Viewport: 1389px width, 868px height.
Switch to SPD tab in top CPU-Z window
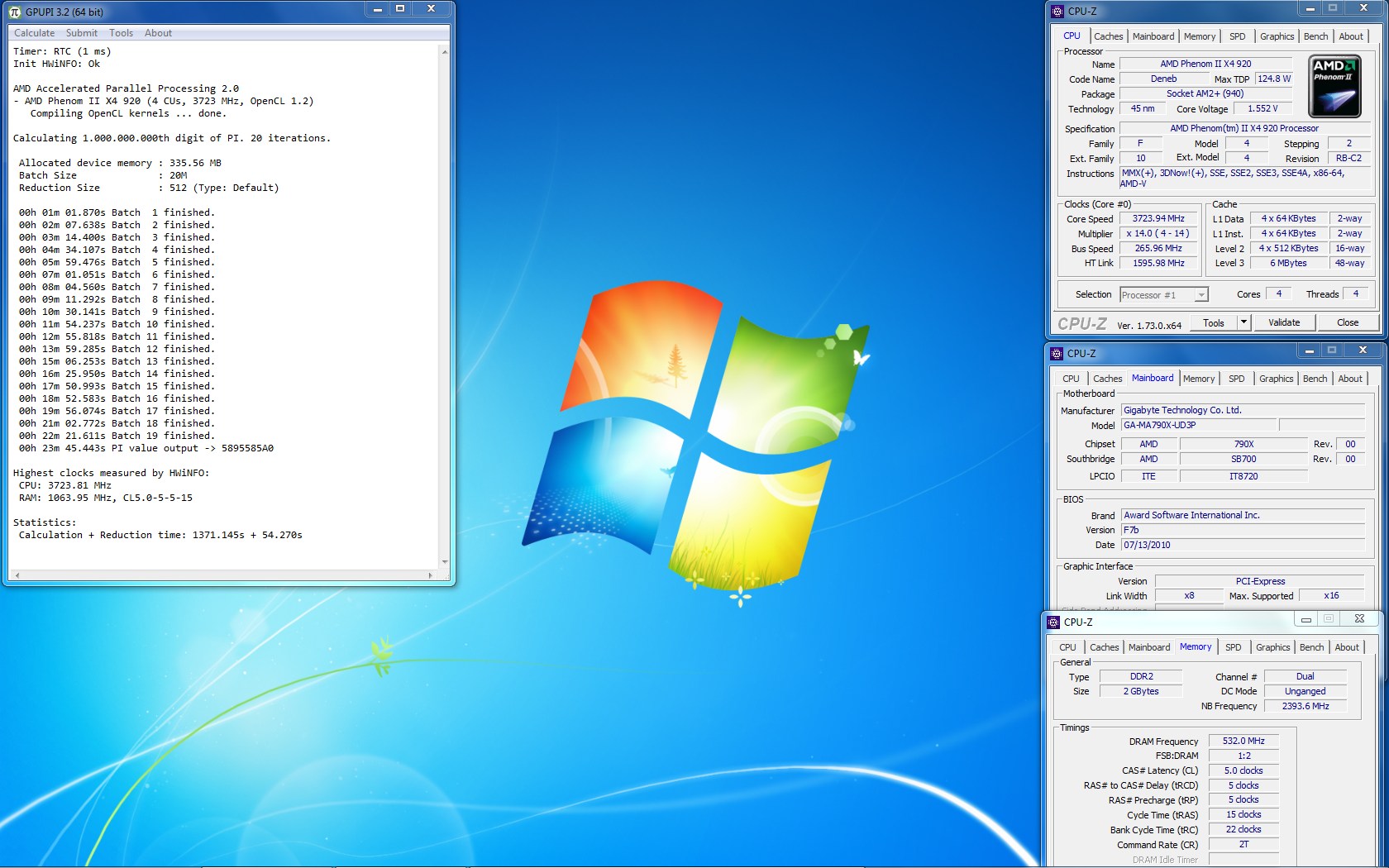1237,36
